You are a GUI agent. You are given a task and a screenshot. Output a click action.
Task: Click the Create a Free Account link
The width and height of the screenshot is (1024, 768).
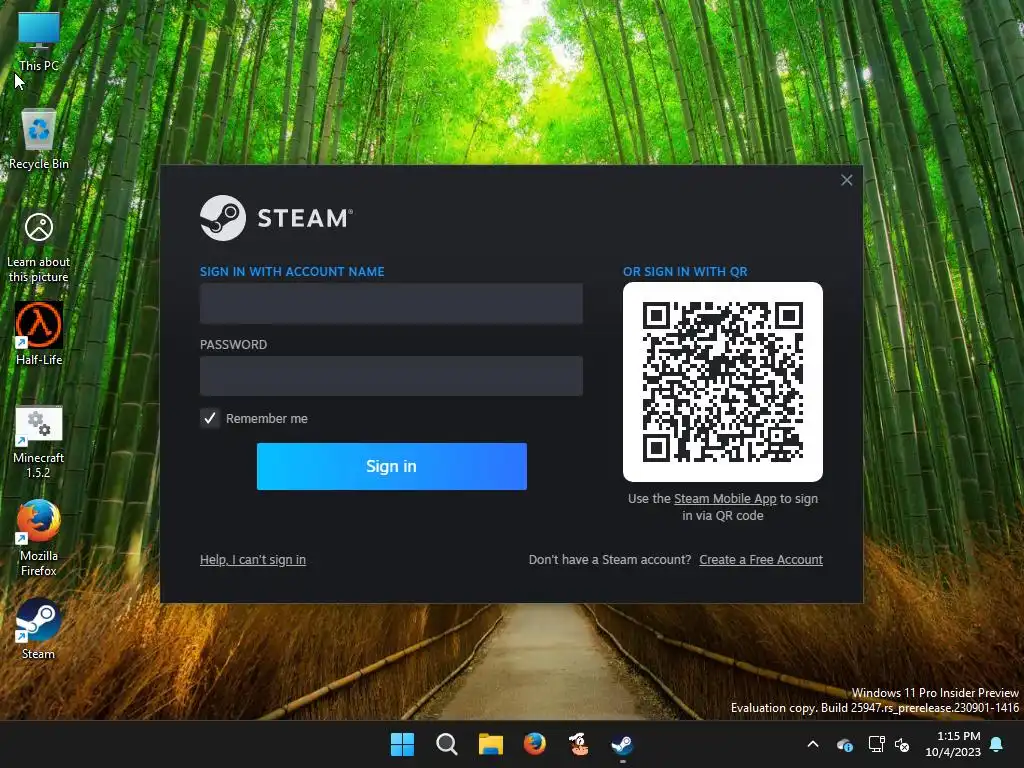tap(761, 560)
